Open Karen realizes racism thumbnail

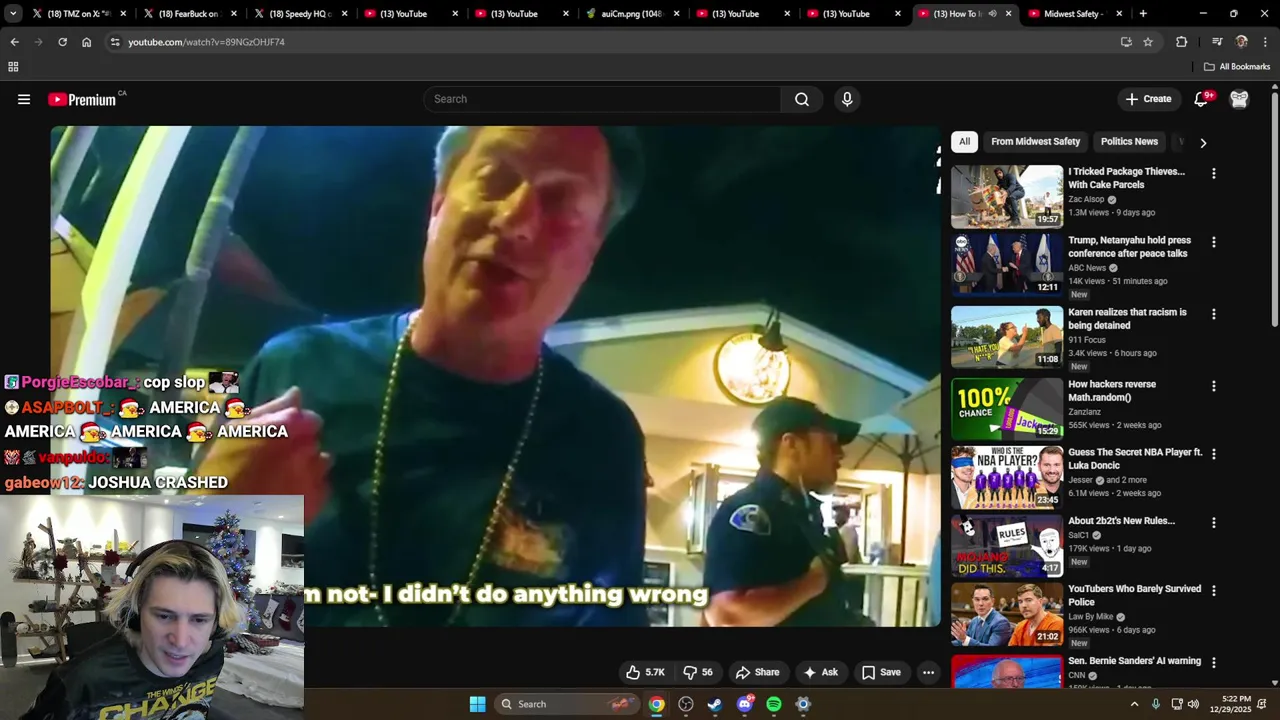coord(1007,337)
